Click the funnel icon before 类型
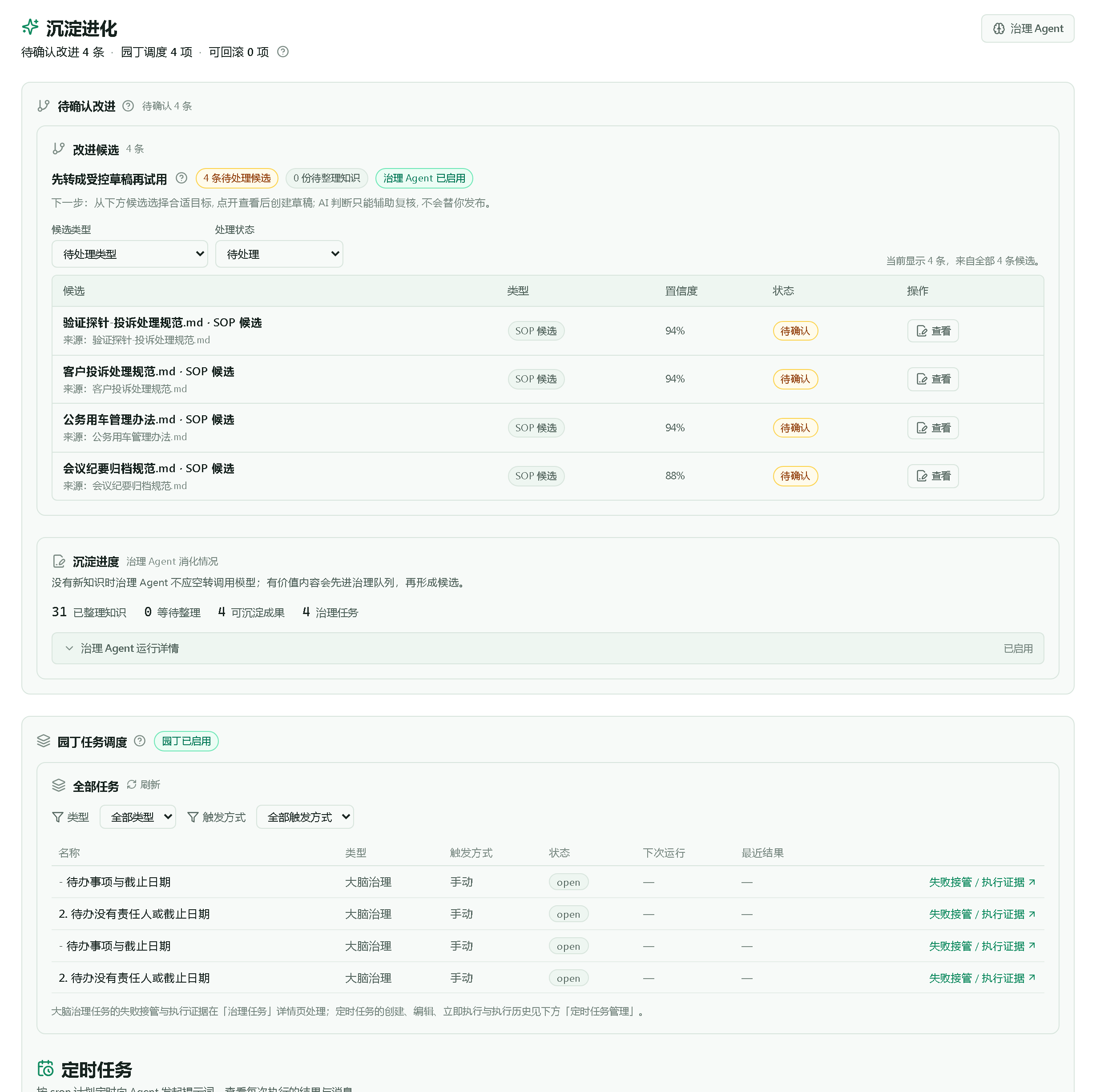The image size is (1096, 1092). (57, 818)
